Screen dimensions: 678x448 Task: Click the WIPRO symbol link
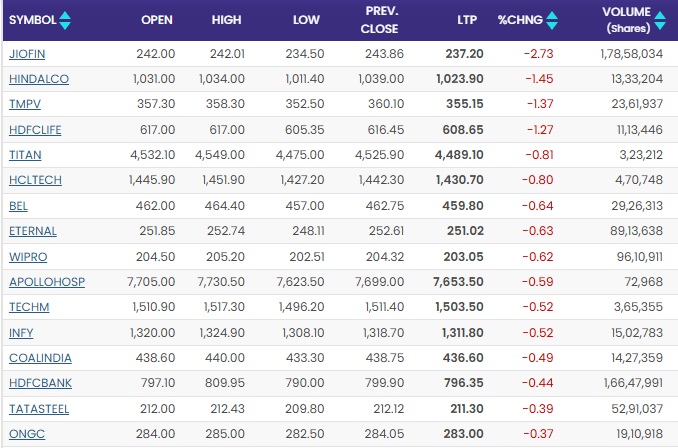[26, 256]
